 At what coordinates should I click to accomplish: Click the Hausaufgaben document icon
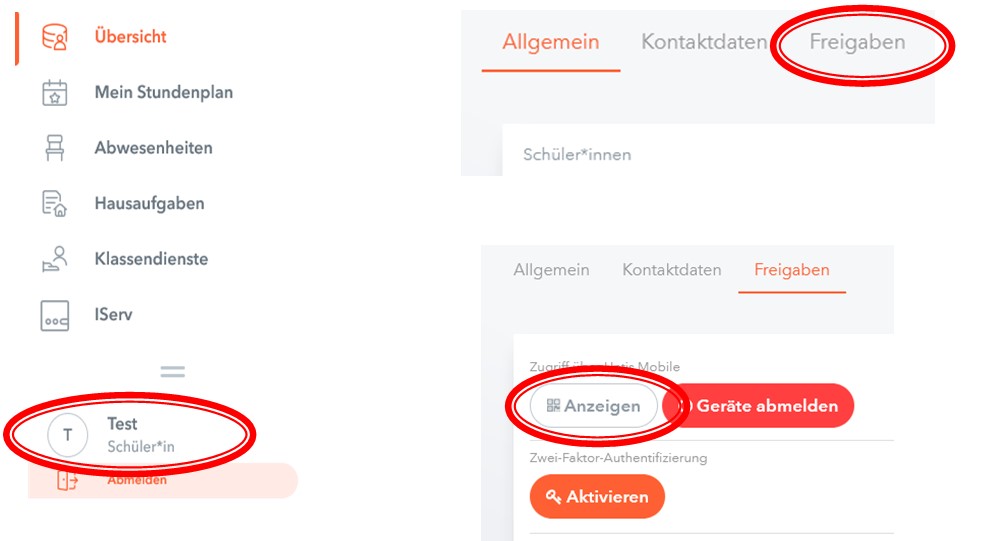click(55, 204)
